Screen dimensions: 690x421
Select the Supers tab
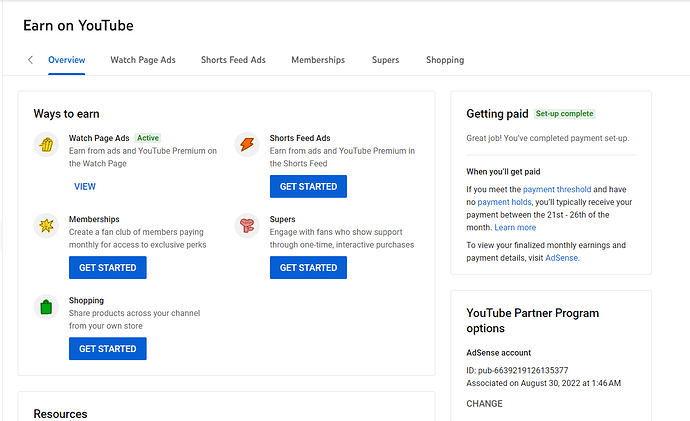coord(385,60)
